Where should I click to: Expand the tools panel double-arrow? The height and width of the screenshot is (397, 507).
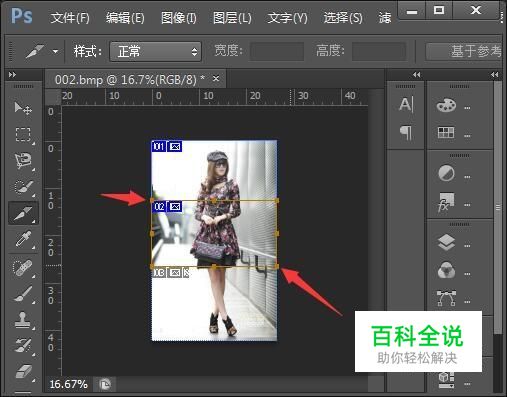pos(13,74)
